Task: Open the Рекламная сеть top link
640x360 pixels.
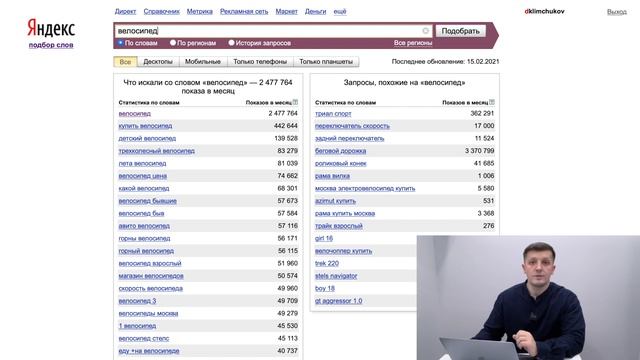Action: pos(244,11)
